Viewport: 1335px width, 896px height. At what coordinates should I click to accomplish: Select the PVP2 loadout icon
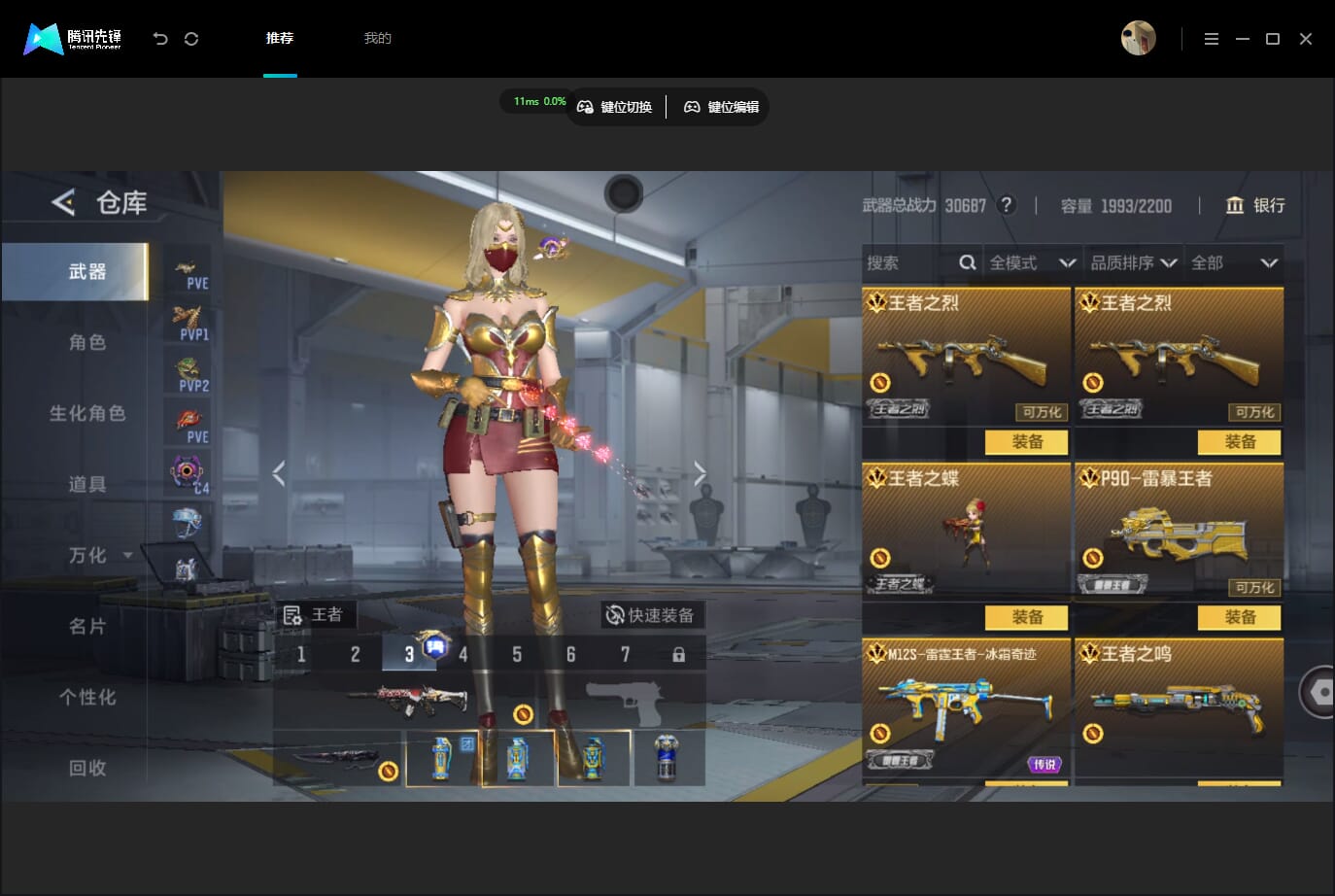(188, 373)
